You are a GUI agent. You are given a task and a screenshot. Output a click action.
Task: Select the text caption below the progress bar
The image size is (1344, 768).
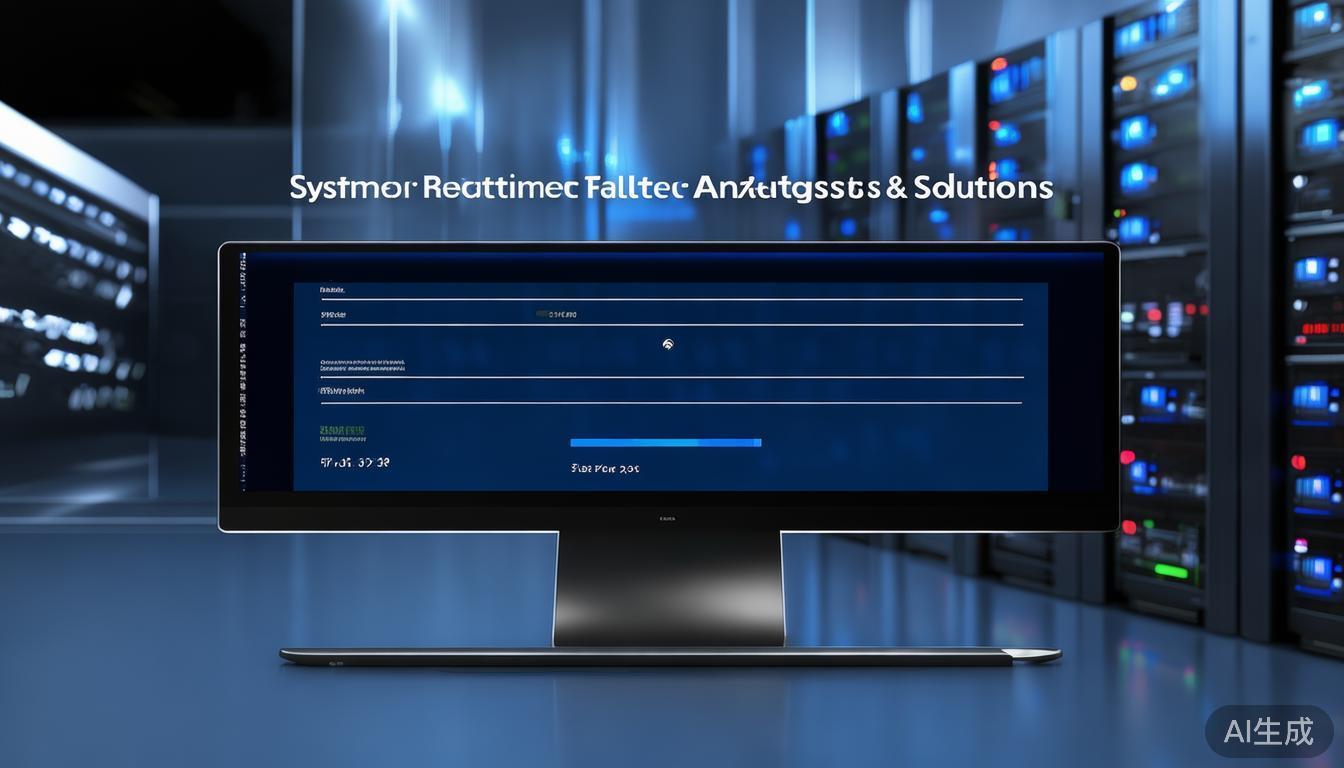pos(604,468)
